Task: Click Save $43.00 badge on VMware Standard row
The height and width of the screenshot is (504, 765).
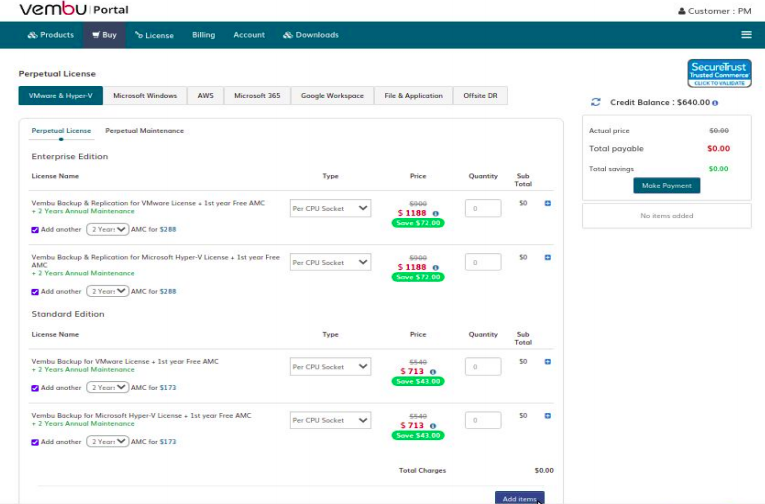Action: tap(418, 382)
